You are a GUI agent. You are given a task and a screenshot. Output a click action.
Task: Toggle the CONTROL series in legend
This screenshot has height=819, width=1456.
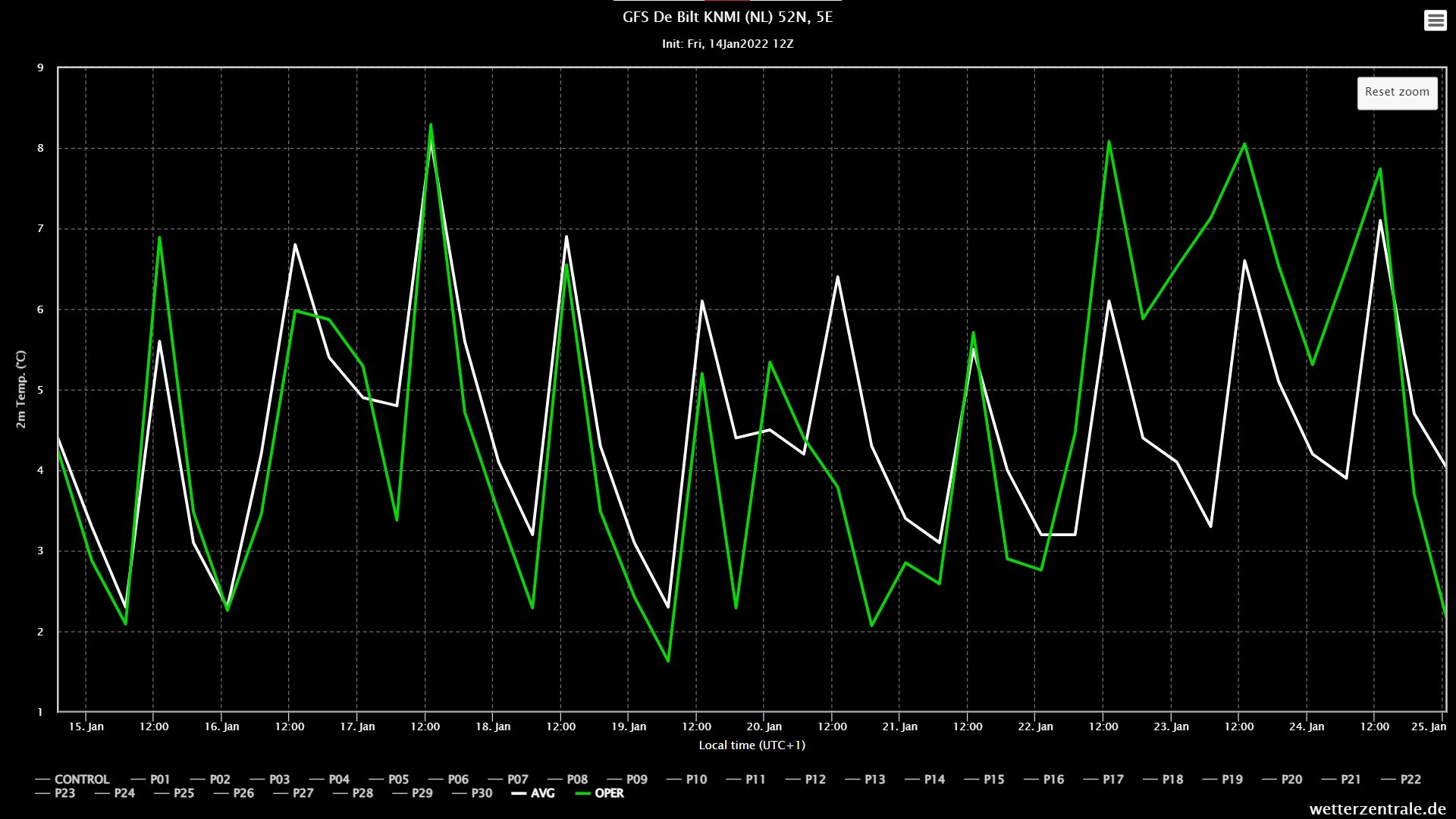click(81, 780)
